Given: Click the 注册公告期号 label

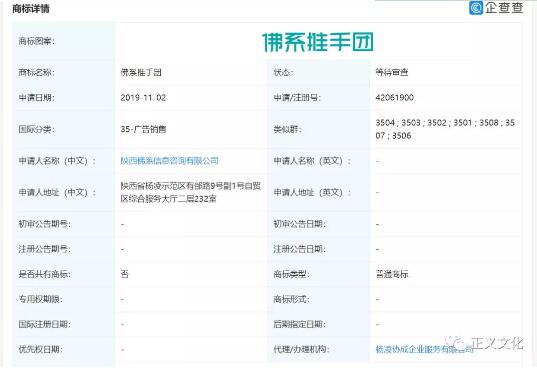Looking at the screenshot, I should point(45,249).
